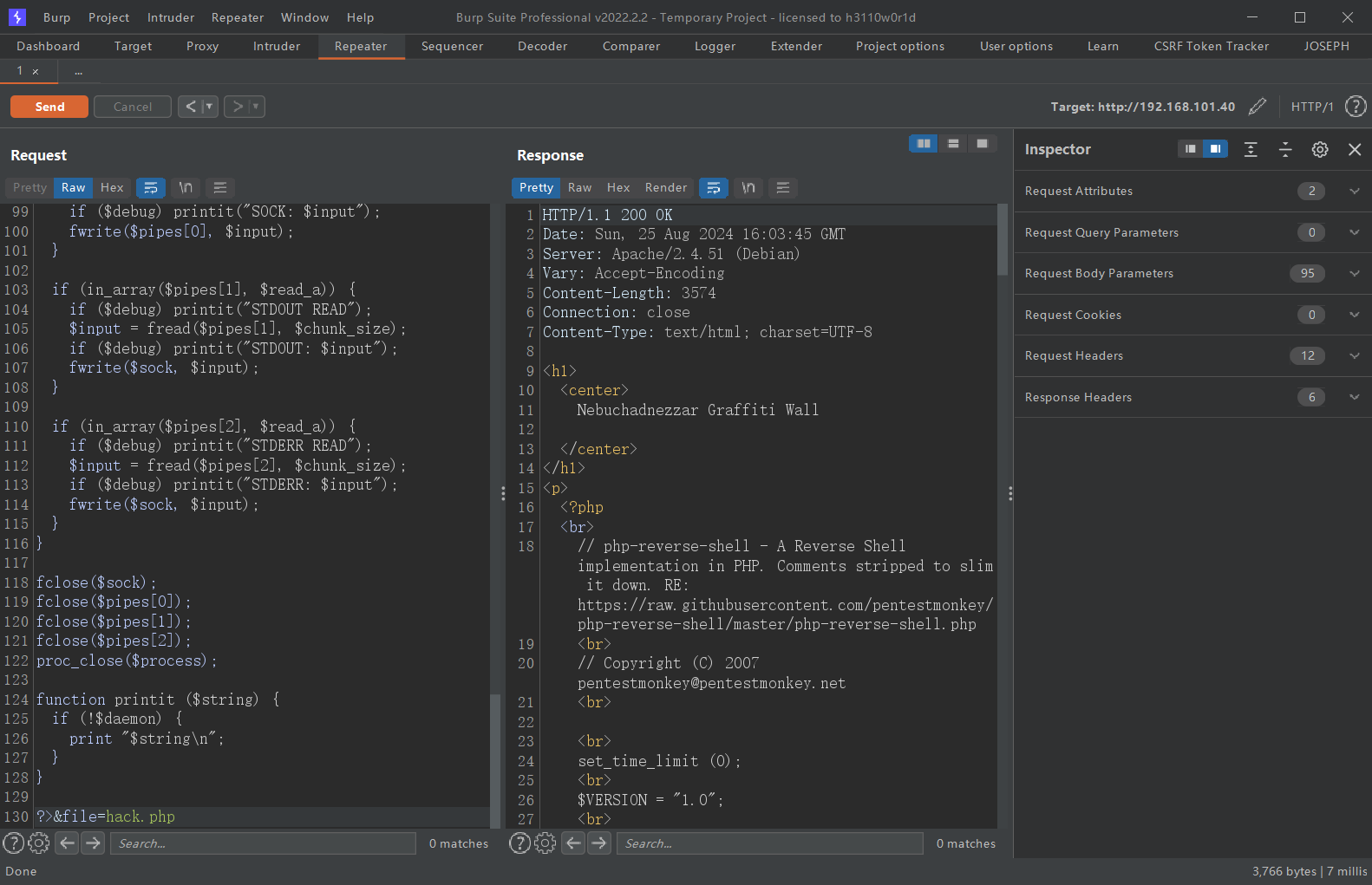Collapse all Inspector sections icon
This screenshot has width=1372, height=885.
click(1285, 149)
